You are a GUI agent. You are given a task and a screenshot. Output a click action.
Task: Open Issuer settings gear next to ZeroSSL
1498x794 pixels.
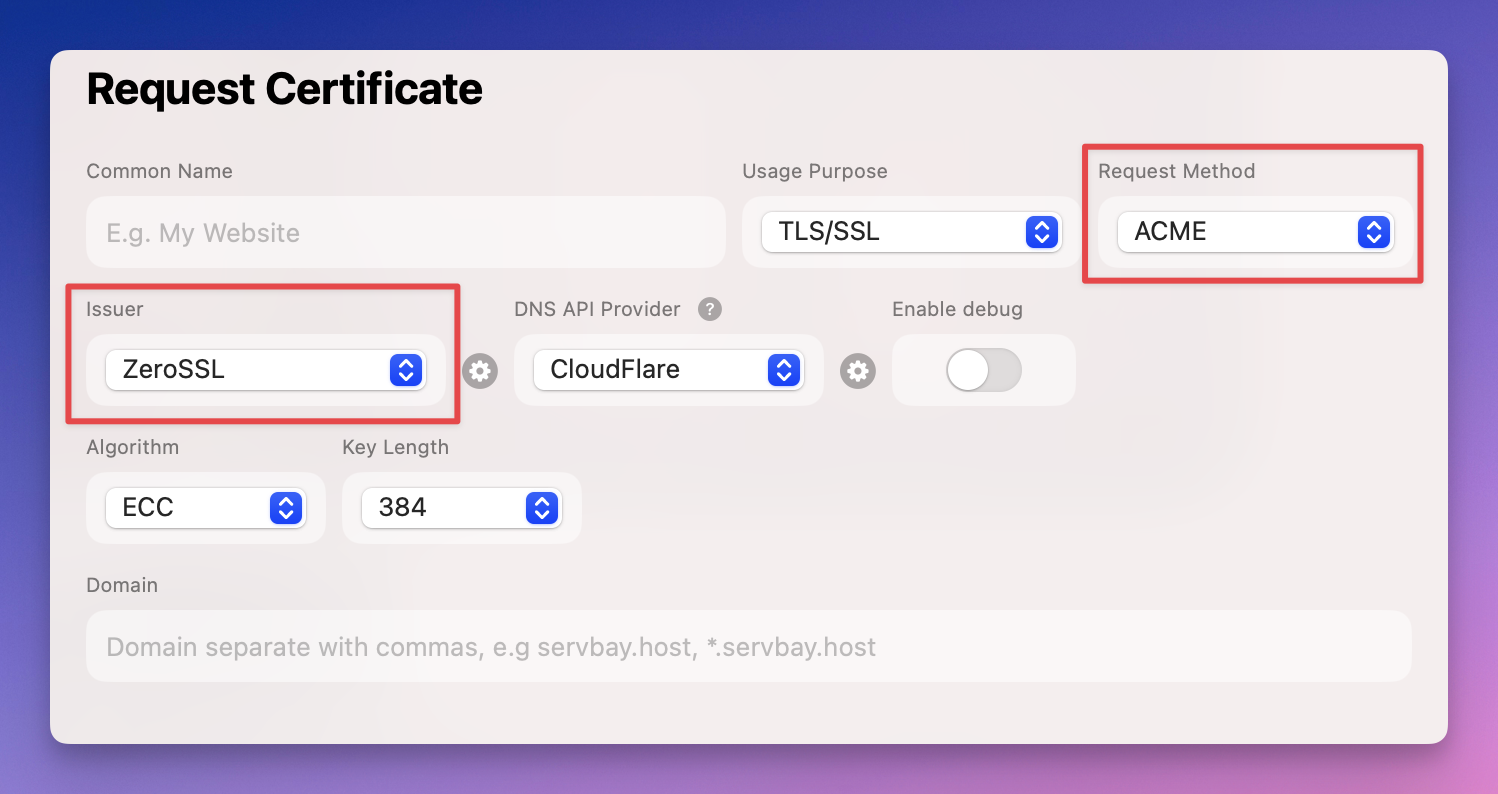click(480, 371)
